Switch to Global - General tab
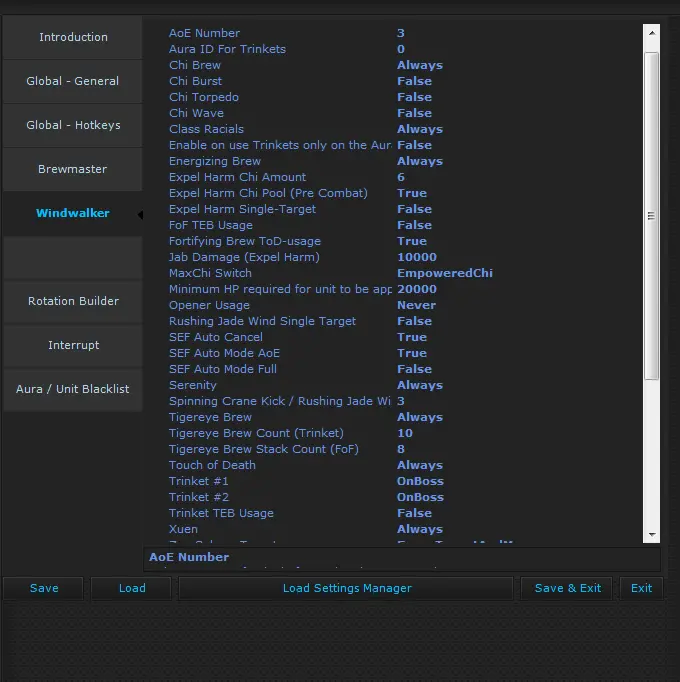 click(73, 81)
